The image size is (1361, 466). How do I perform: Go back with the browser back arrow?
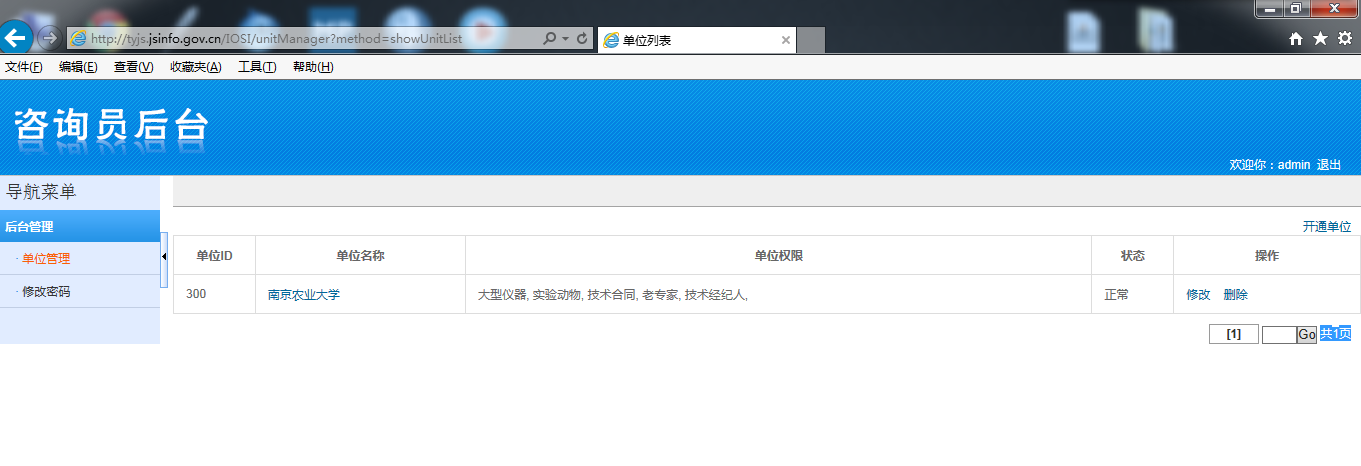click(15, 38)
